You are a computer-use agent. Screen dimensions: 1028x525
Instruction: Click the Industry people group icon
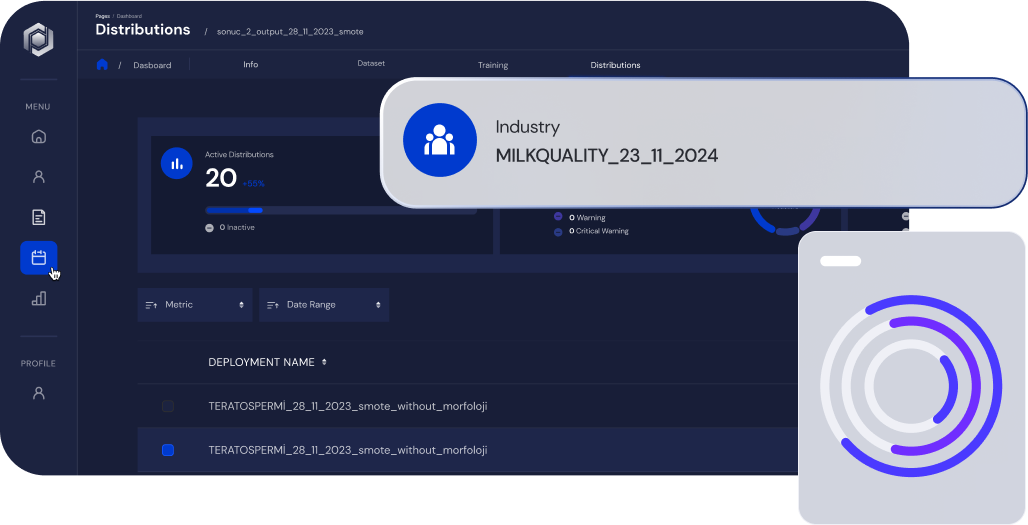(x=439, y=140)
